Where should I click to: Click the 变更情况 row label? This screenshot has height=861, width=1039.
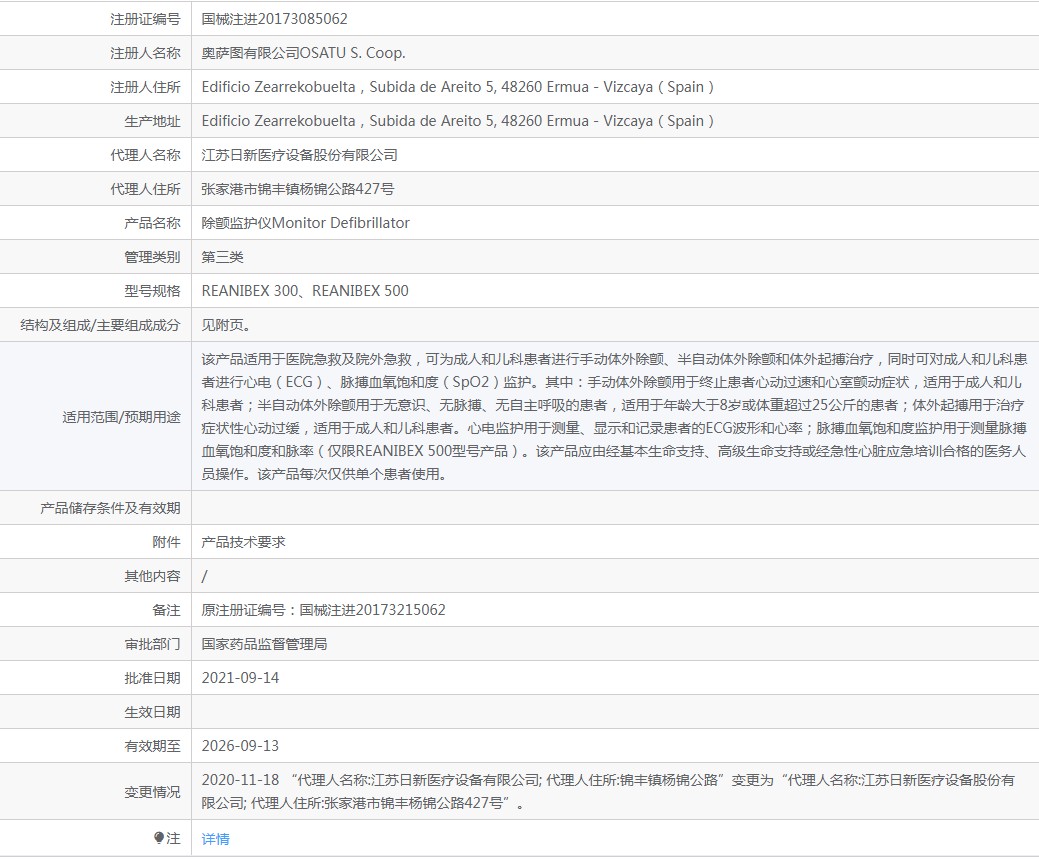click(x=152, y=792)
